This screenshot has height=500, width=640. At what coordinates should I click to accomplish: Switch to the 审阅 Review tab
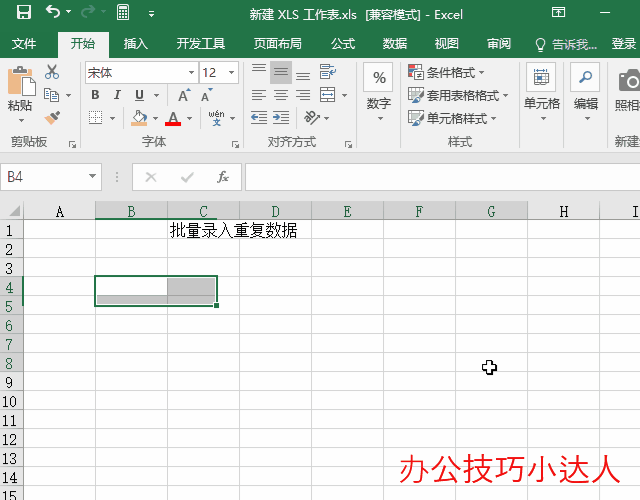tap(499, 43)
